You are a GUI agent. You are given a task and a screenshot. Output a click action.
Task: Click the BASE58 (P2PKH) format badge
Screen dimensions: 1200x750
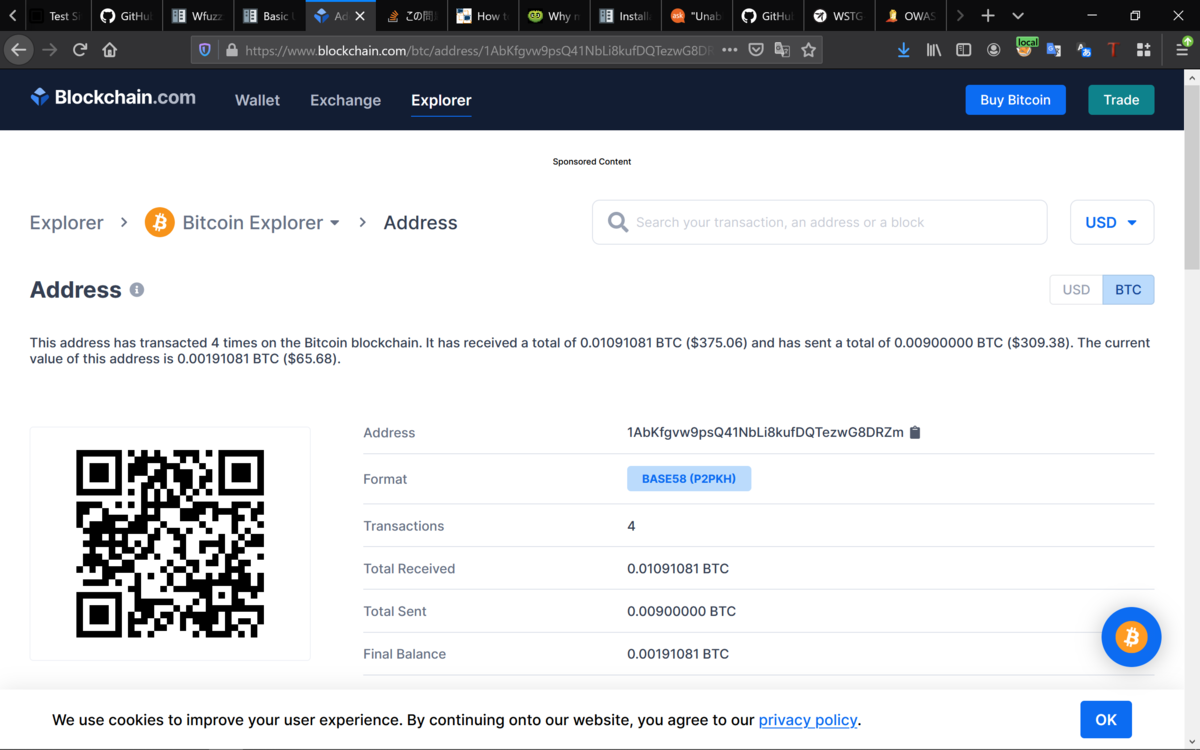[x=689, y=479]
